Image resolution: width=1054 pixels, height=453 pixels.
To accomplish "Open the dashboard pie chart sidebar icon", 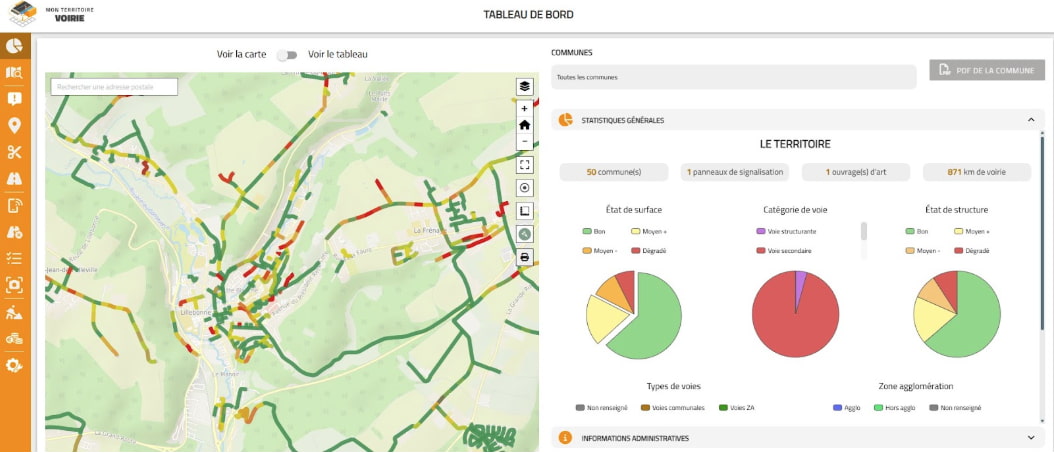I will (x=14, y=47).
